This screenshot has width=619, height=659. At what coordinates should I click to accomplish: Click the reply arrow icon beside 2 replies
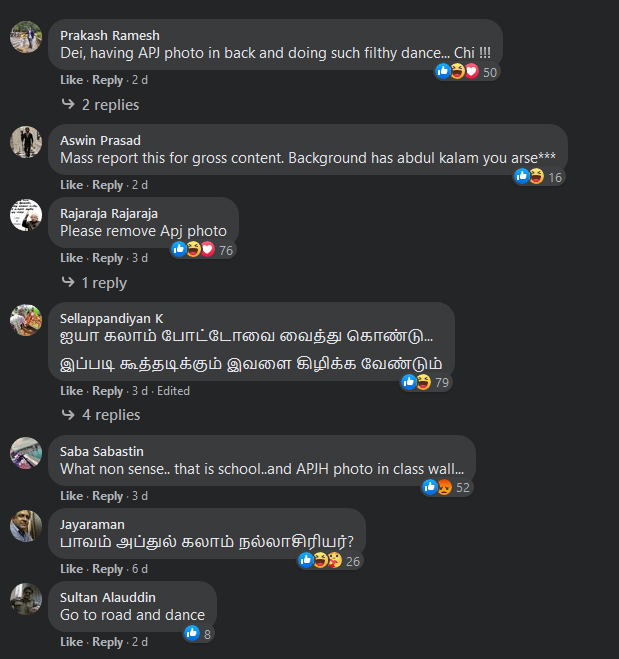[x=68, y=104]
